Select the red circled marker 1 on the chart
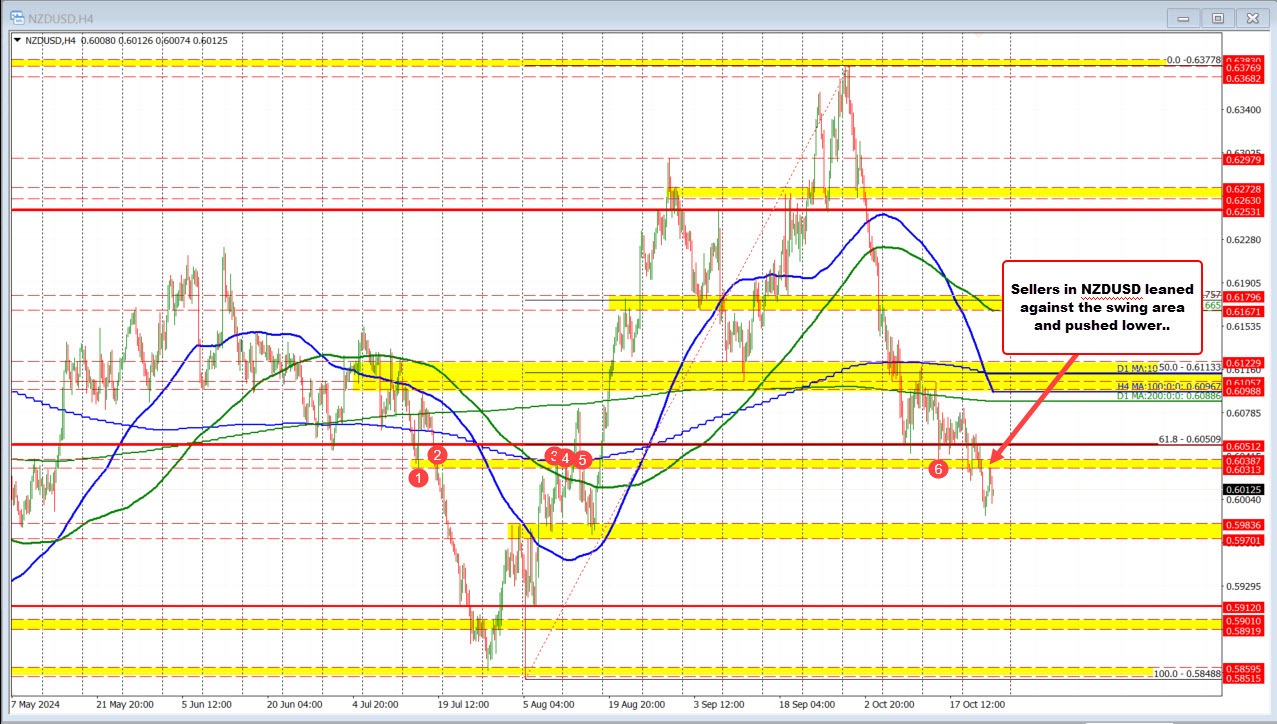Screen dimensions: 1277x724 (x=419, y=478)
